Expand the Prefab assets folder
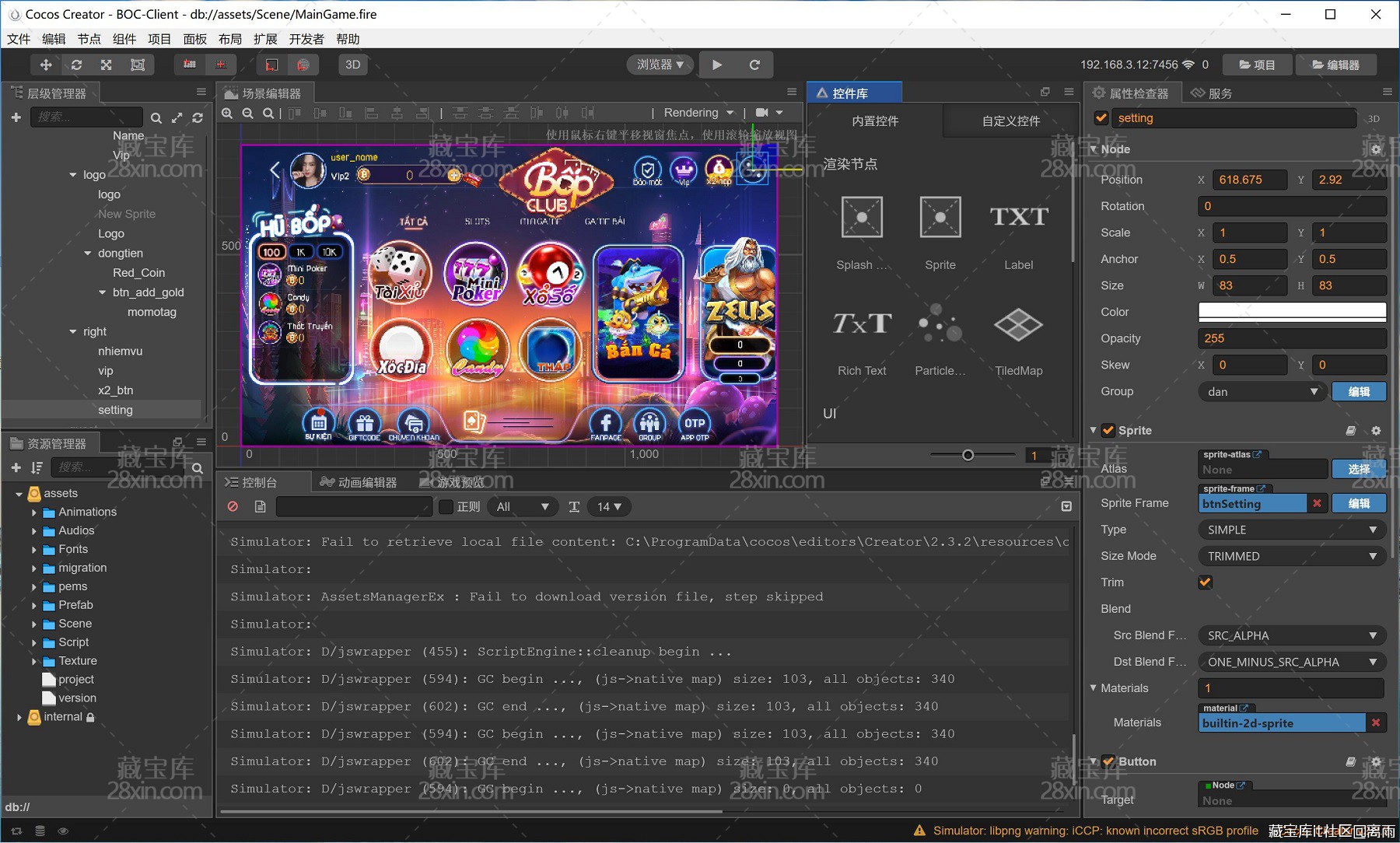 tap(33, 606)
